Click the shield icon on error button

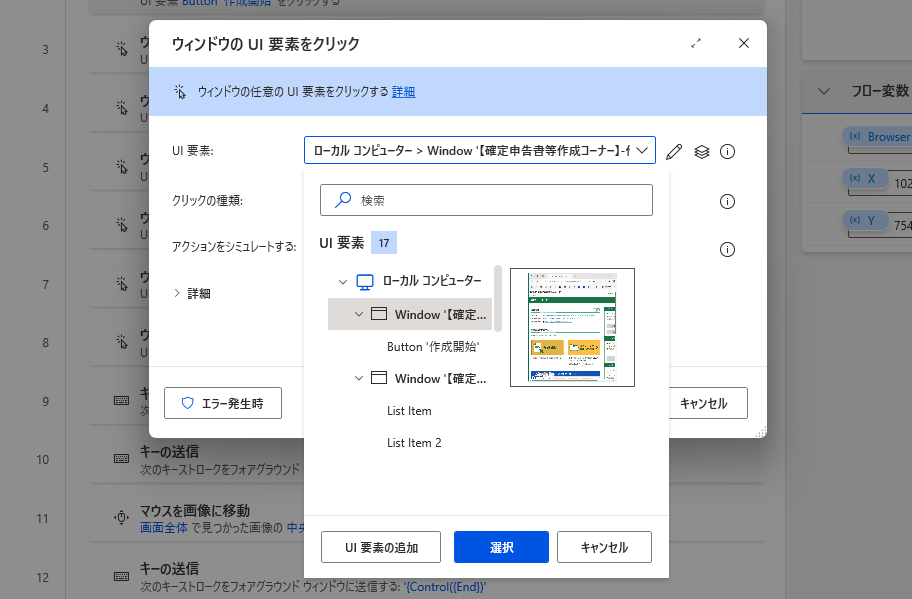(187, 403)
